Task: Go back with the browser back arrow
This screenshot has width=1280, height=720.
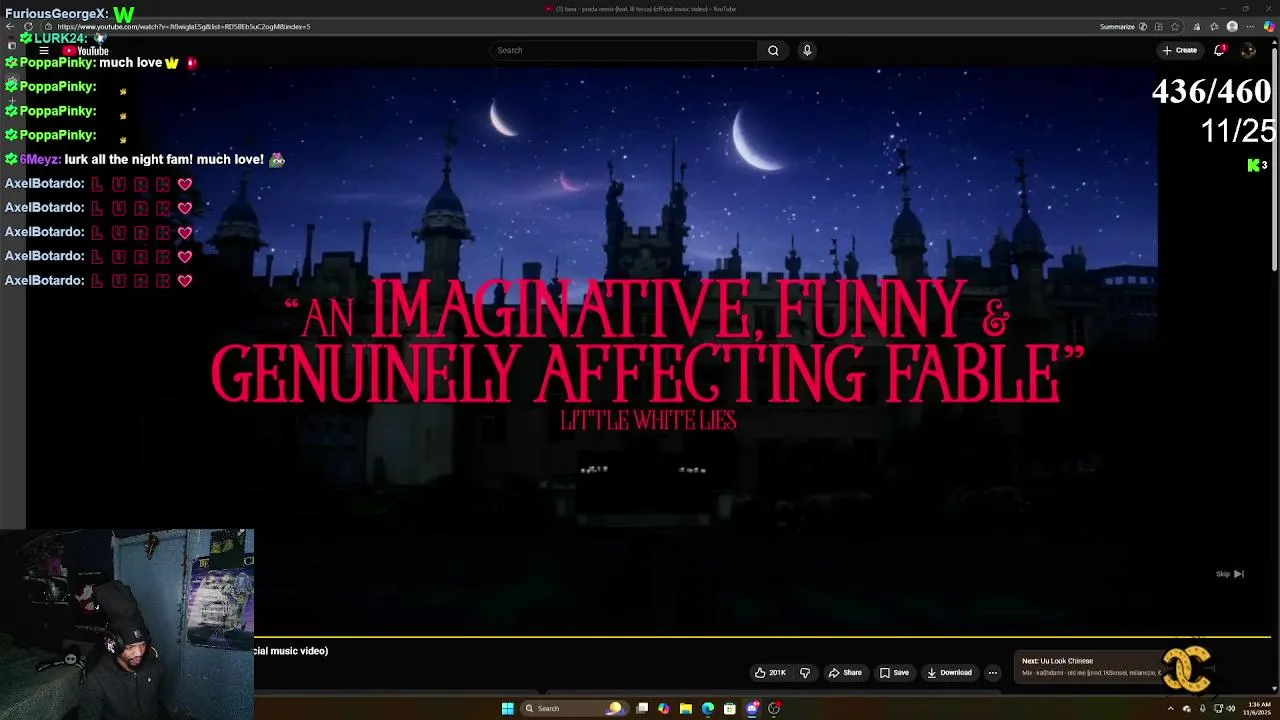Action: point(10,27)
